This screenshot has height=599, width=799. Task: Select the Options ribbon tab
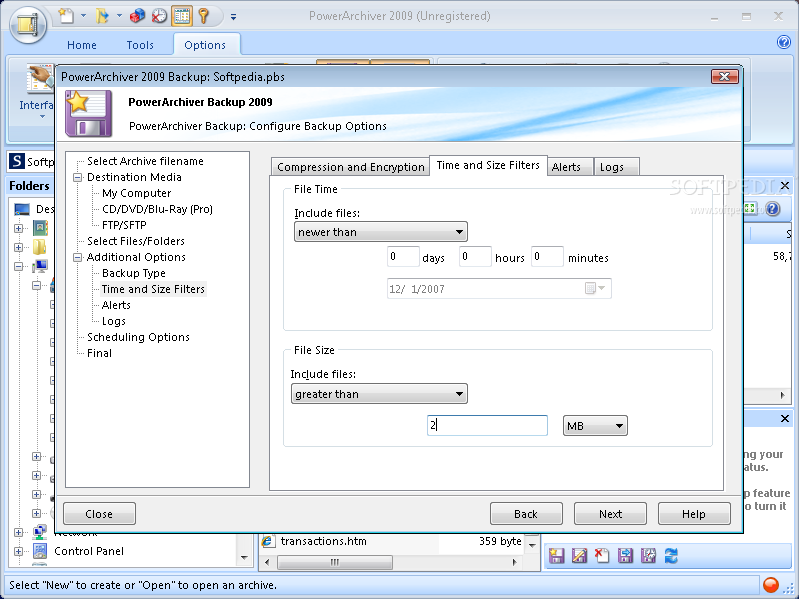205,45
